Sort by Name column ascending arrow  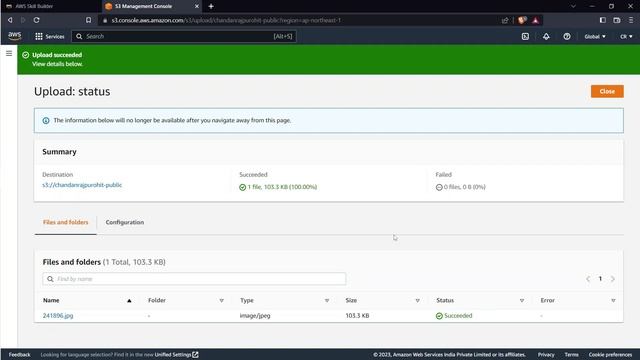point(129,300)
